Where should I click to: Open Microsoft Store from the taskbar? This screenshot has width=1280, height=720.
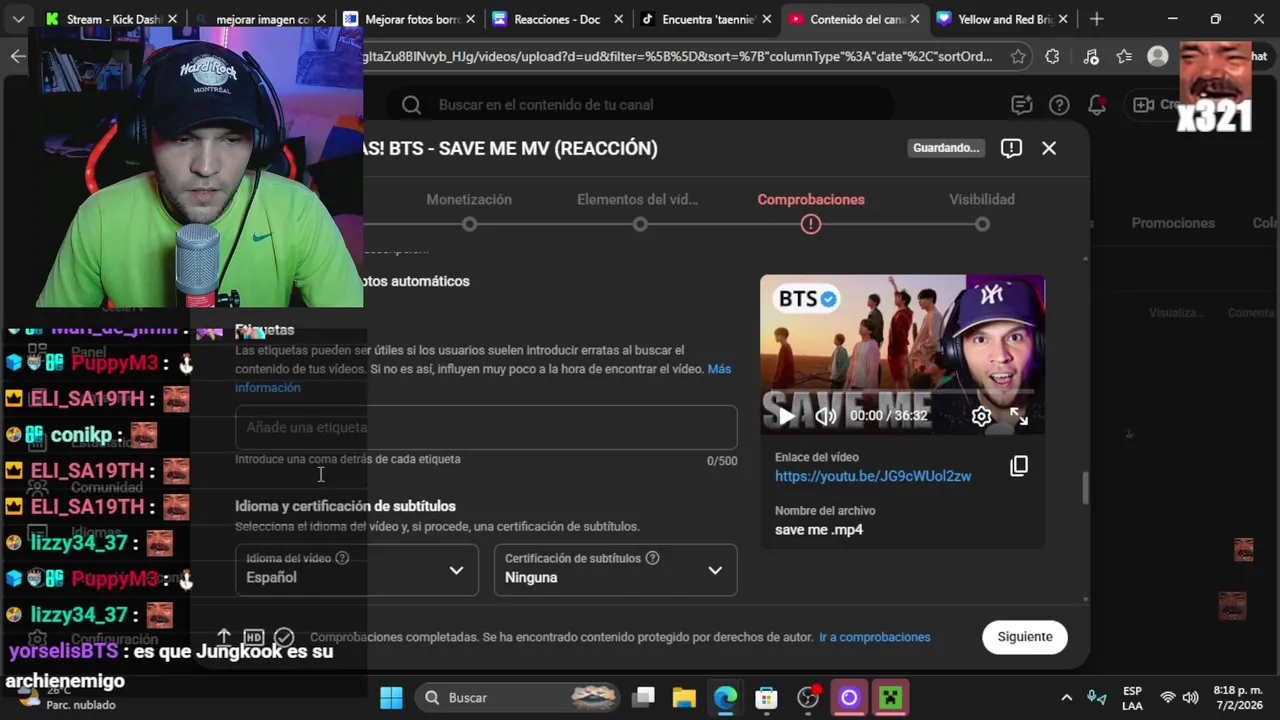tap(767, 697)
